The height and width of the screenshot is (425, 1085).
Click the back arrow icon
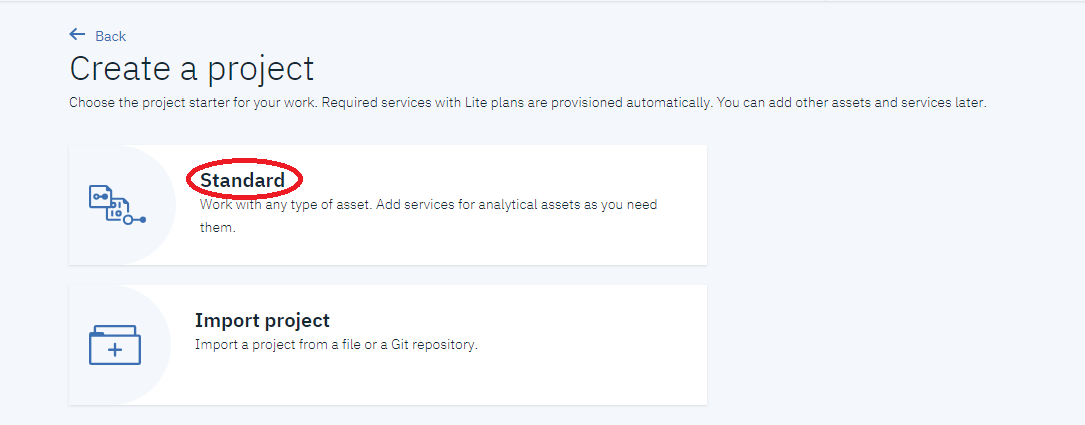[x=78, y=35]
